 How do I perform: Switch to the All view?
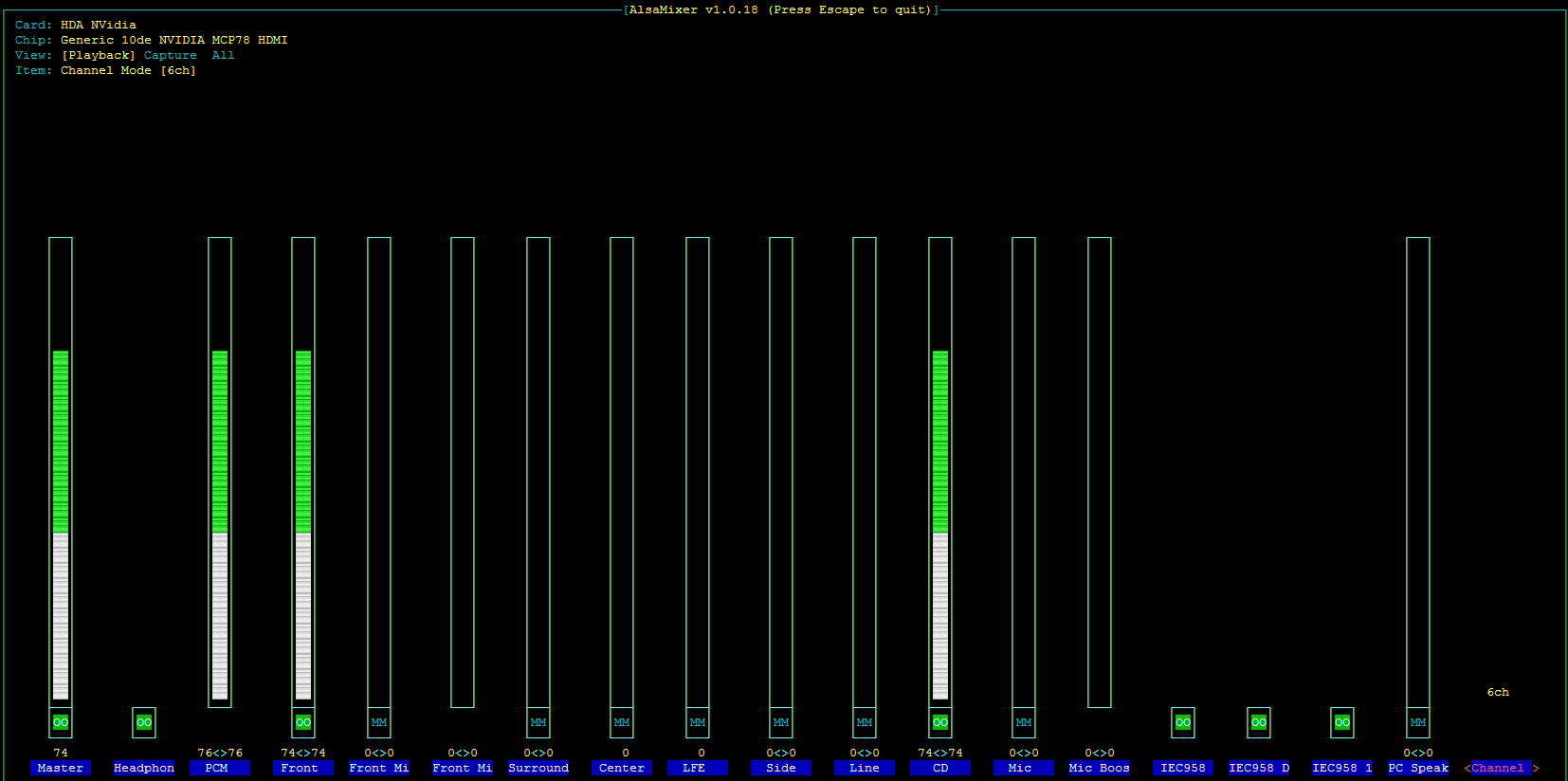223,55
